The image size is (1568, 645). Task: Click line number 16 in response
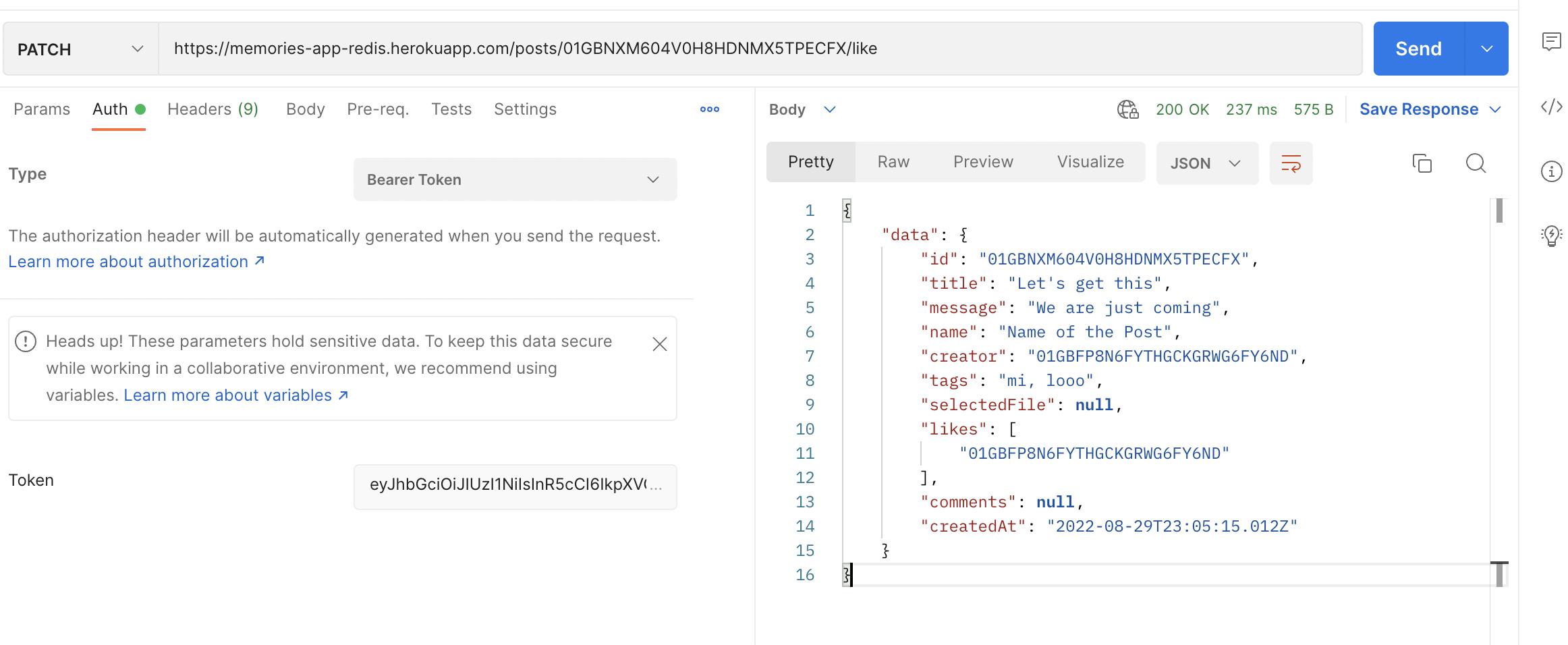tap(805, 575)
